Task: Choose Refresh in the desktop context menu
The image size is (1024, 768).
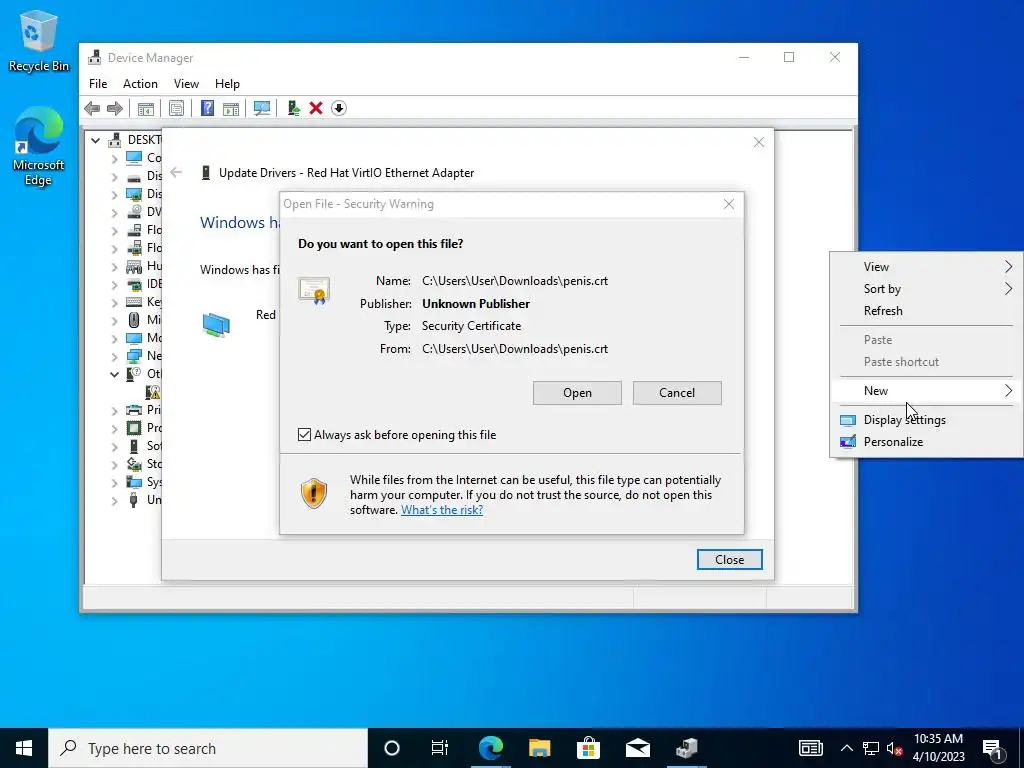Action: coord(927,311)
